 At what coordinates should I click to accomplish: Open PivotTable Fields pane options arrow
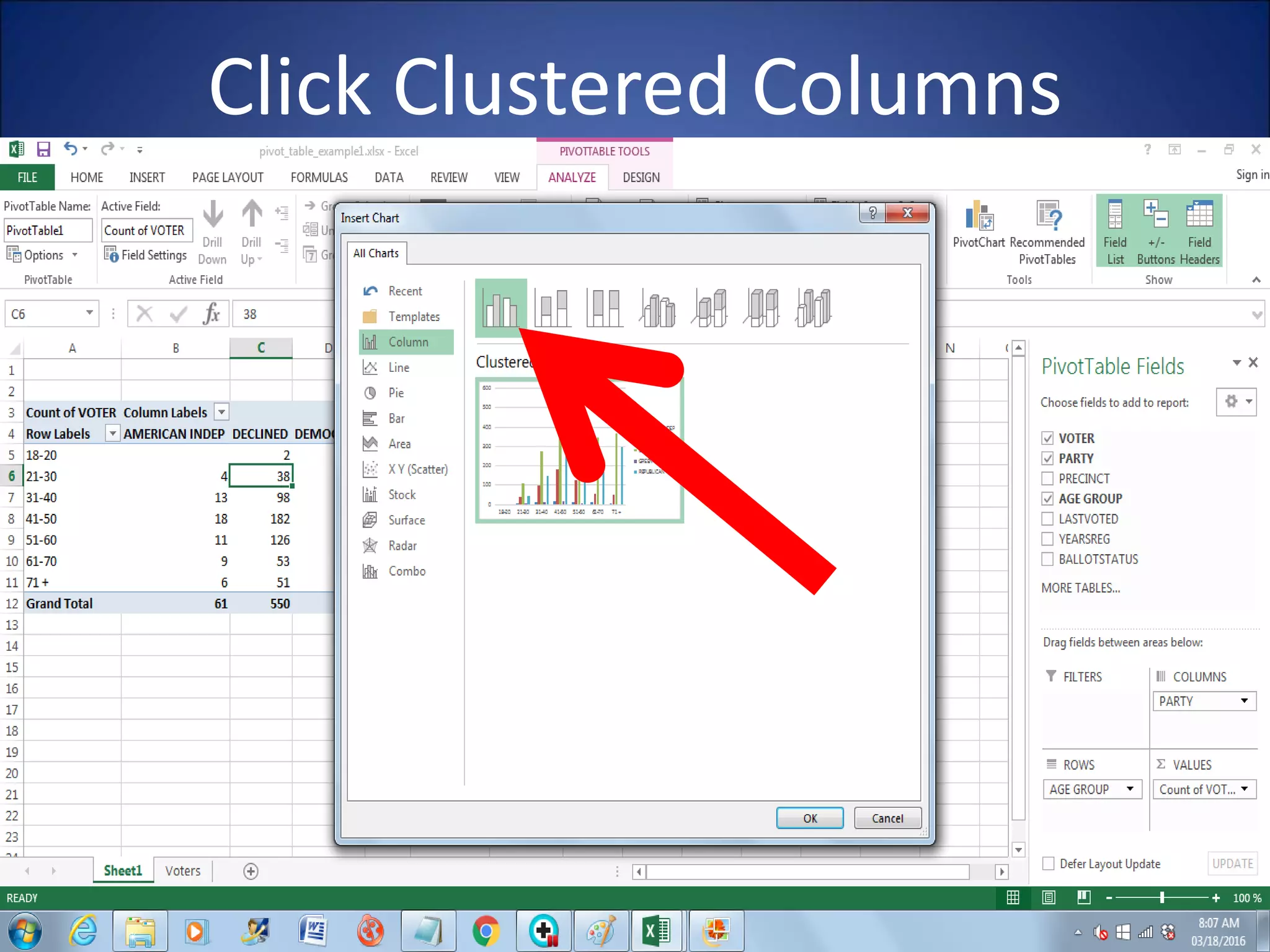(1237, 363)
